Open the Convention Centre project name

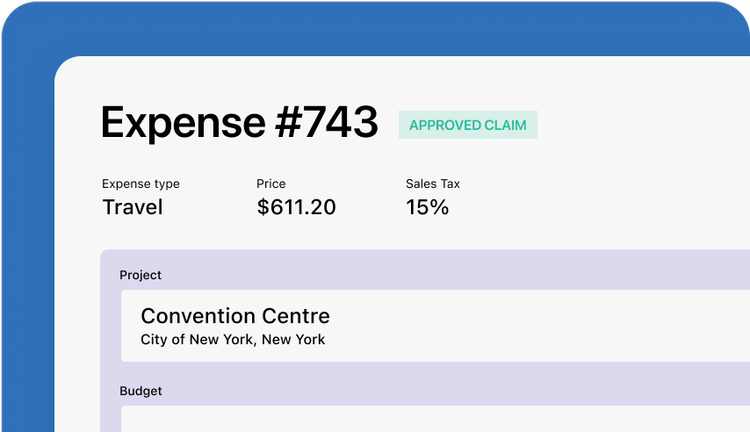pyautogui.click(x=235, y=316)
